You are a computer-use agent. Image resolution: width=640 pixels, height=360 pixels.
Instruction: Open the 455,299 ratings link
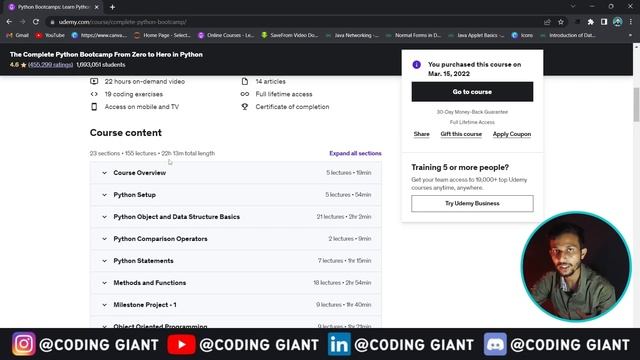click(x=51, y=64)
